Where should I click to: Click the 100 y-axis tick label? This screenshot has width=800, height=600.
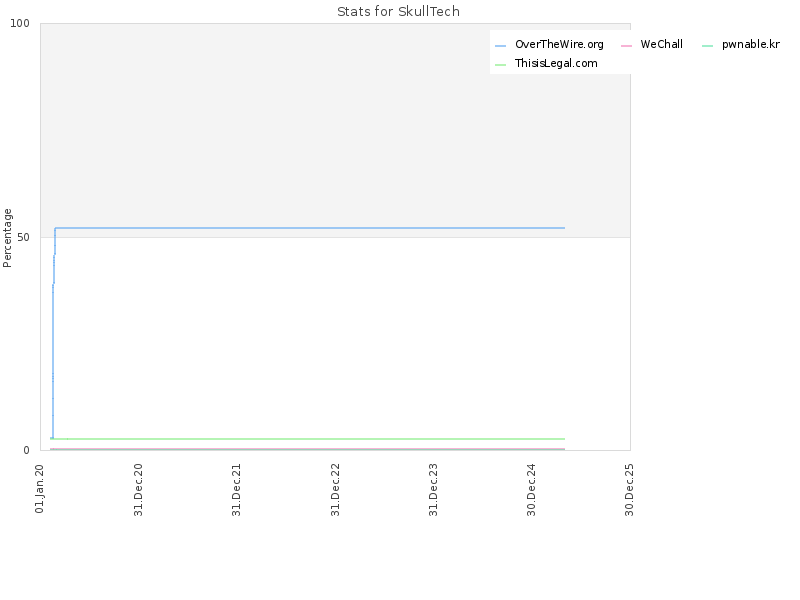tap(20, 23)
